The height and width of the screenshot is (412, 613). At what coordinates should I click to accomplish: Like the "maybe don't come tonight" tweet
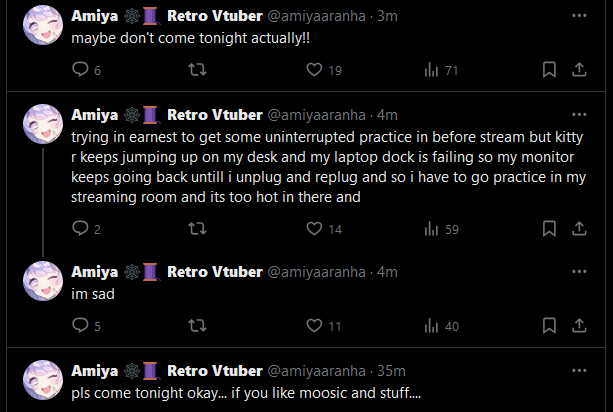click(x=314, y=70)
